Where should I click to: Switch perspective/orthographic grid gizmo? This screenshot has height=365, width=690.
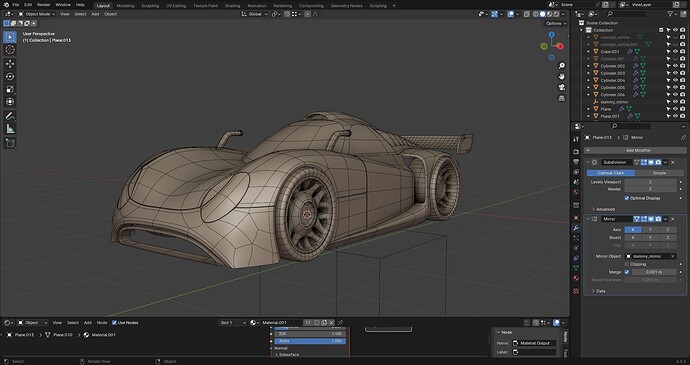pos(562,99)
